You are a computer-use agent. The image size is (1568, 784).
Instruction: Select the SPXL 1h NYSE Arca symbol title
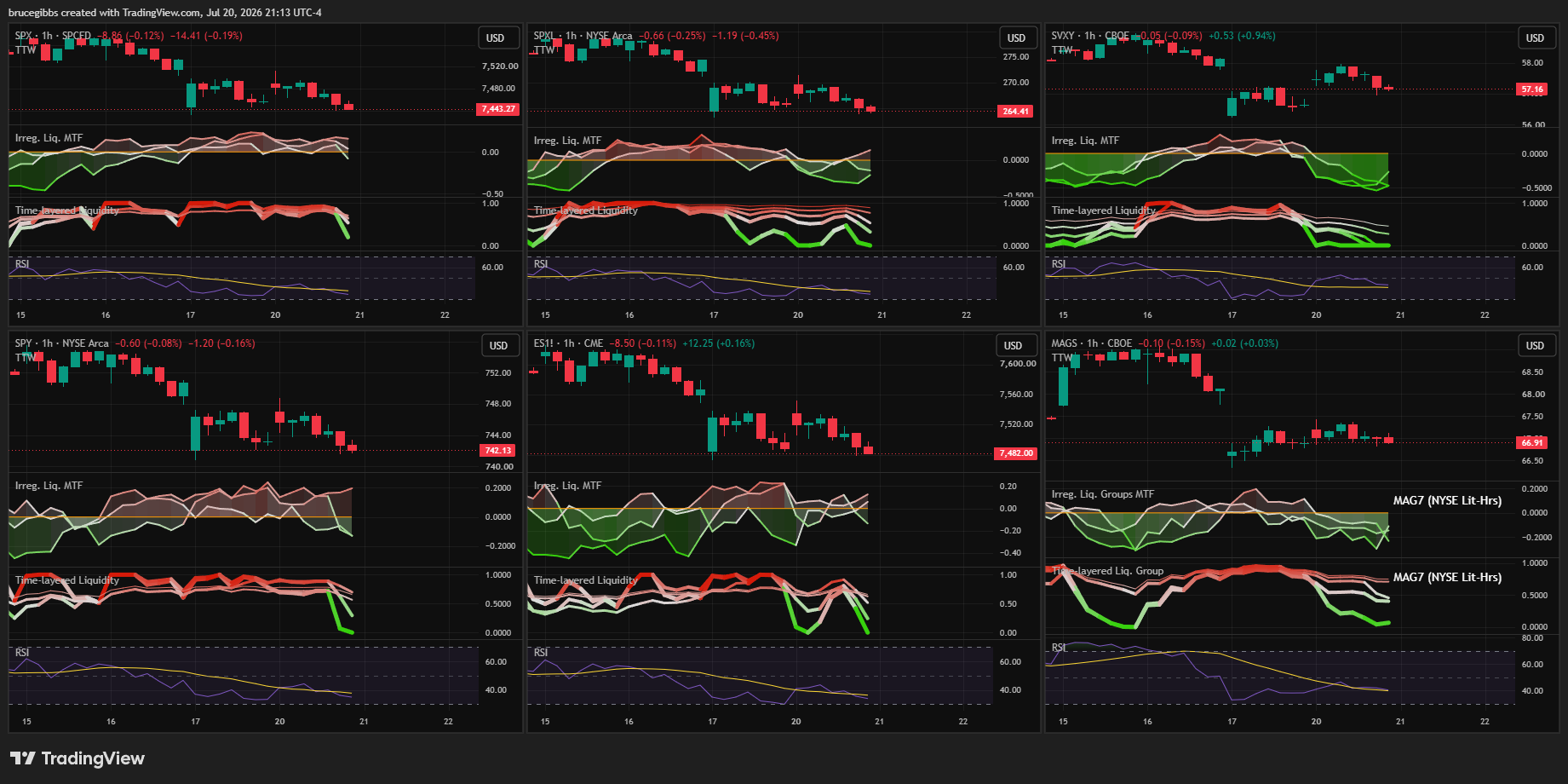(x=583, y=36)
